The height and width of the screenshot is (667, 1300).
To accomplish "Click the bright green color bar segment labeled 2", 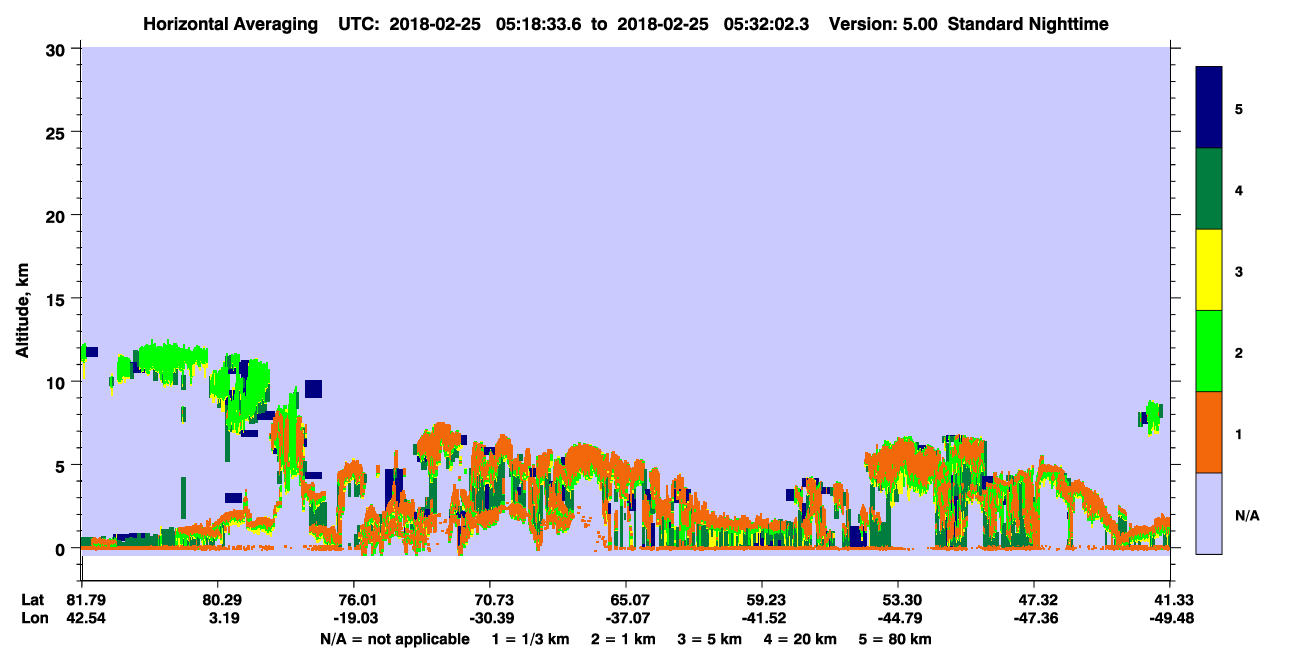I will (1209, 351).
